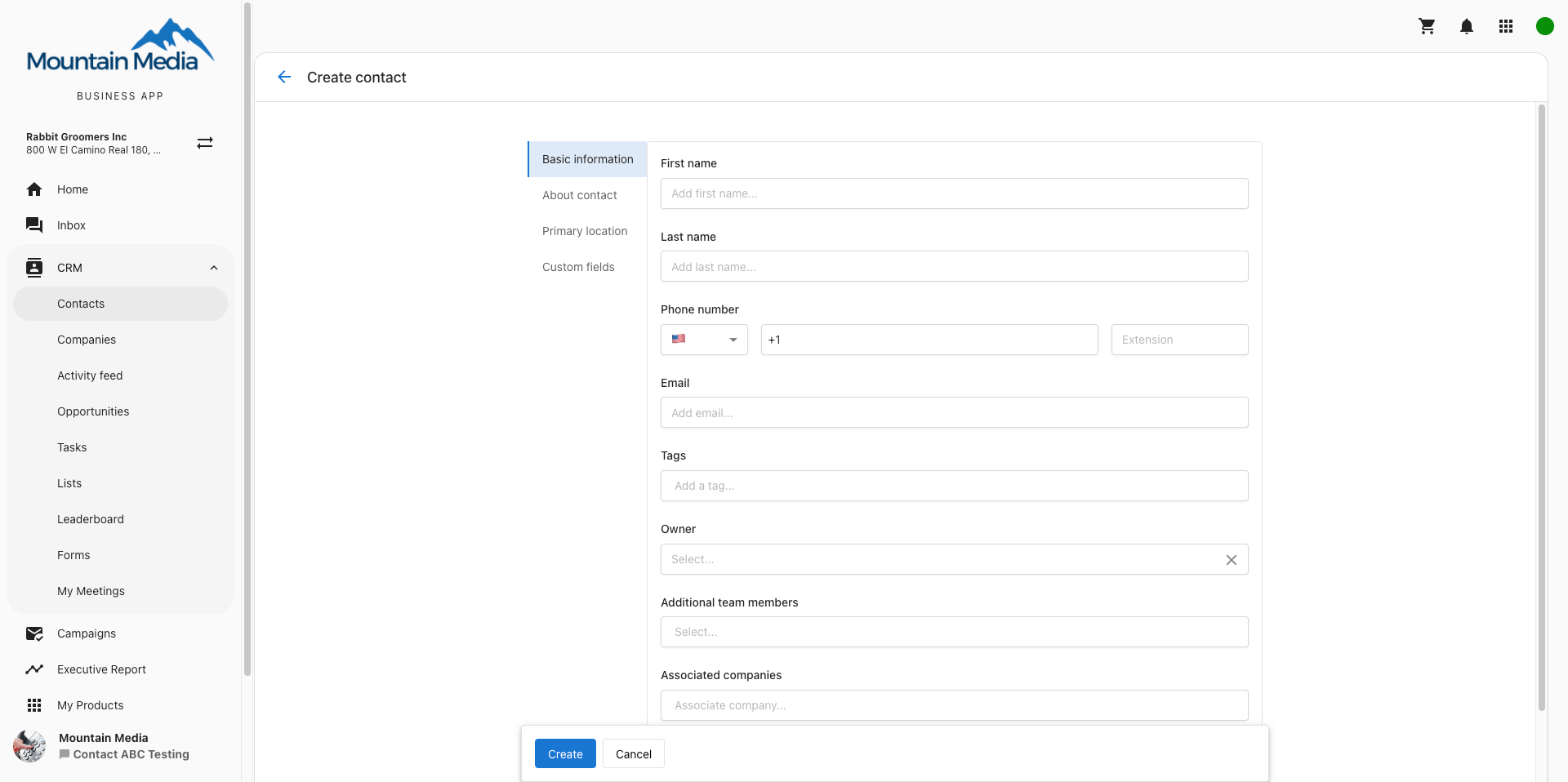The height and width of the screenshot is (782, 1568).
Task: Open the shopping cart icon
Action: [1427, 26]
